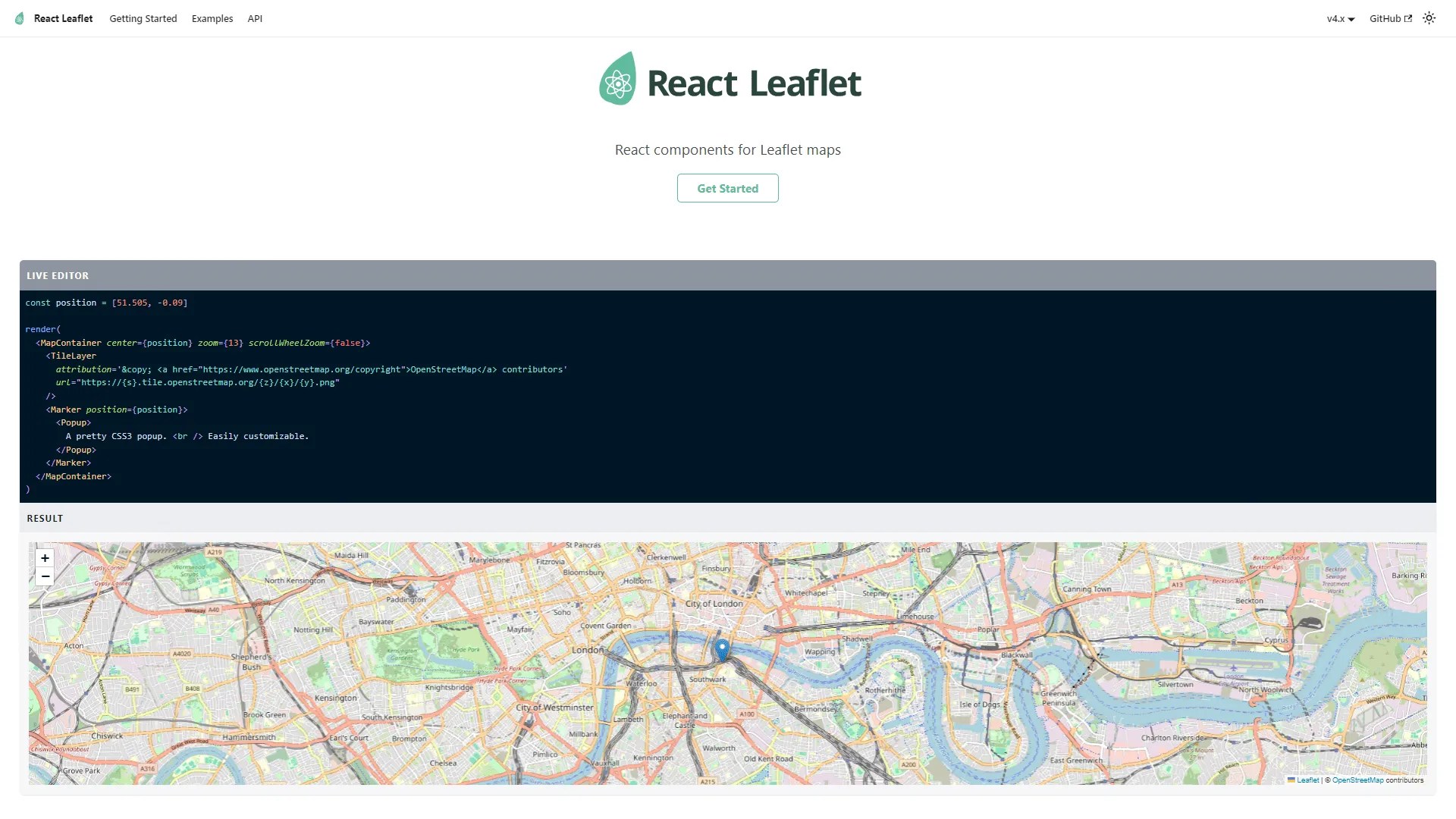Click the 'RESULT' header label
Image resolution: width=1456 pixels, height=819 pixels.
pos(45,519)
